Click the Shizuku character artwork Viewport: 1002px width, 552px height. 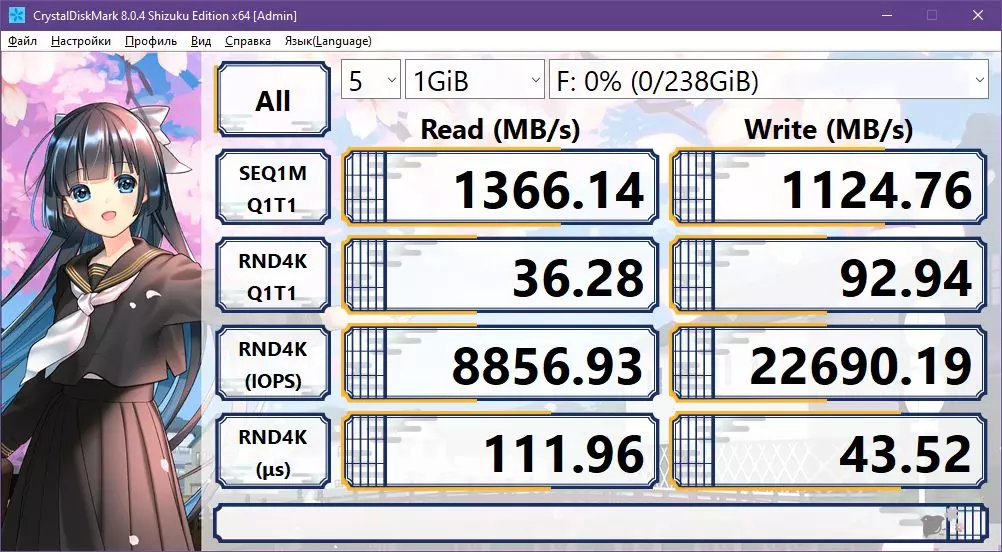tap(101, 302)
